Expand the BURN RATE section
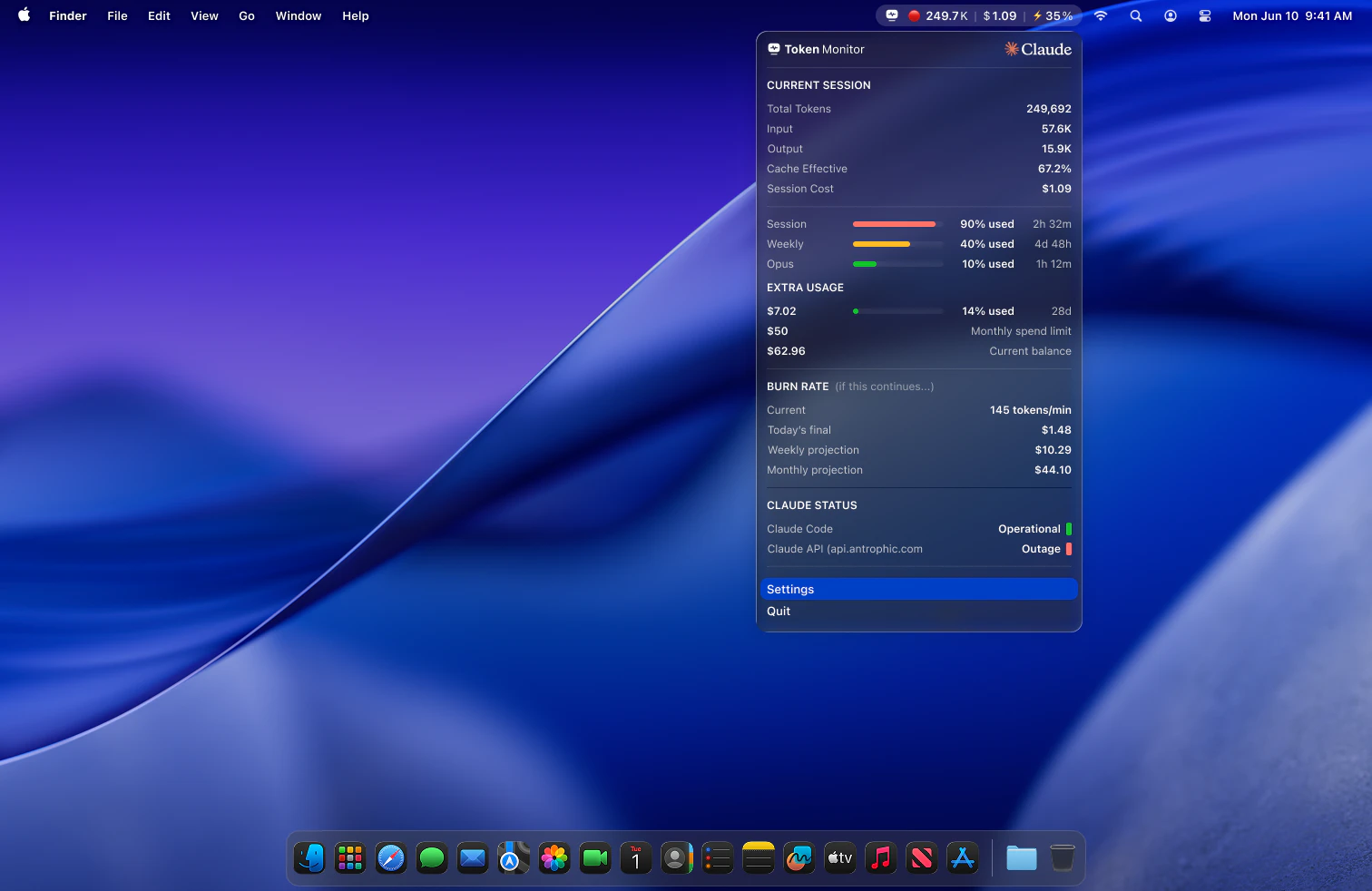1372x891 pixels. pyautogui.click(x=797, y=386)
